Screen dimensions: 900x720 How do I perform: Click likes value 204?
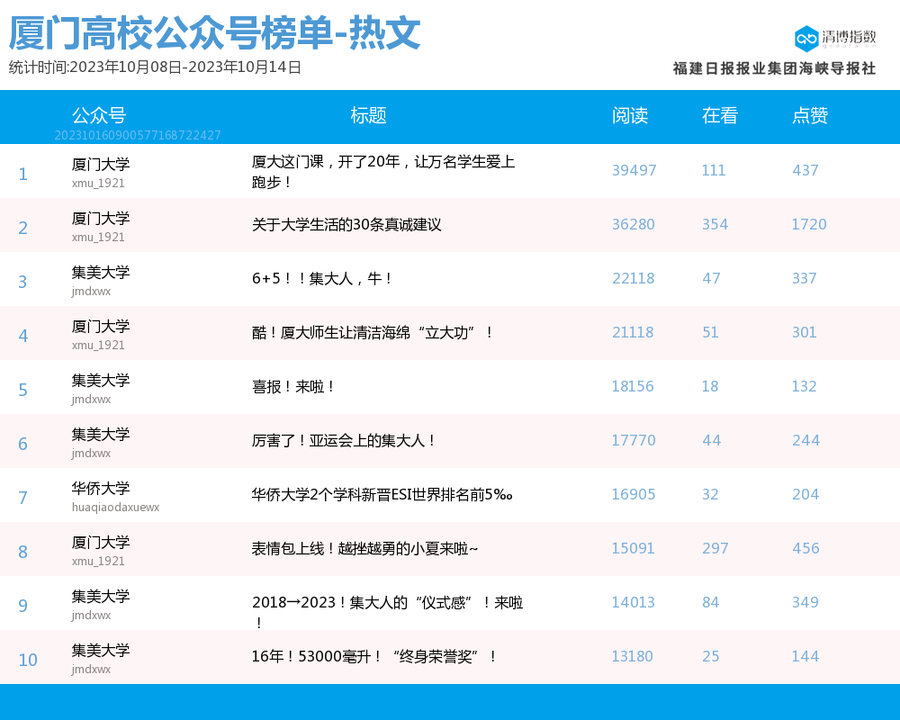(805, 494)
